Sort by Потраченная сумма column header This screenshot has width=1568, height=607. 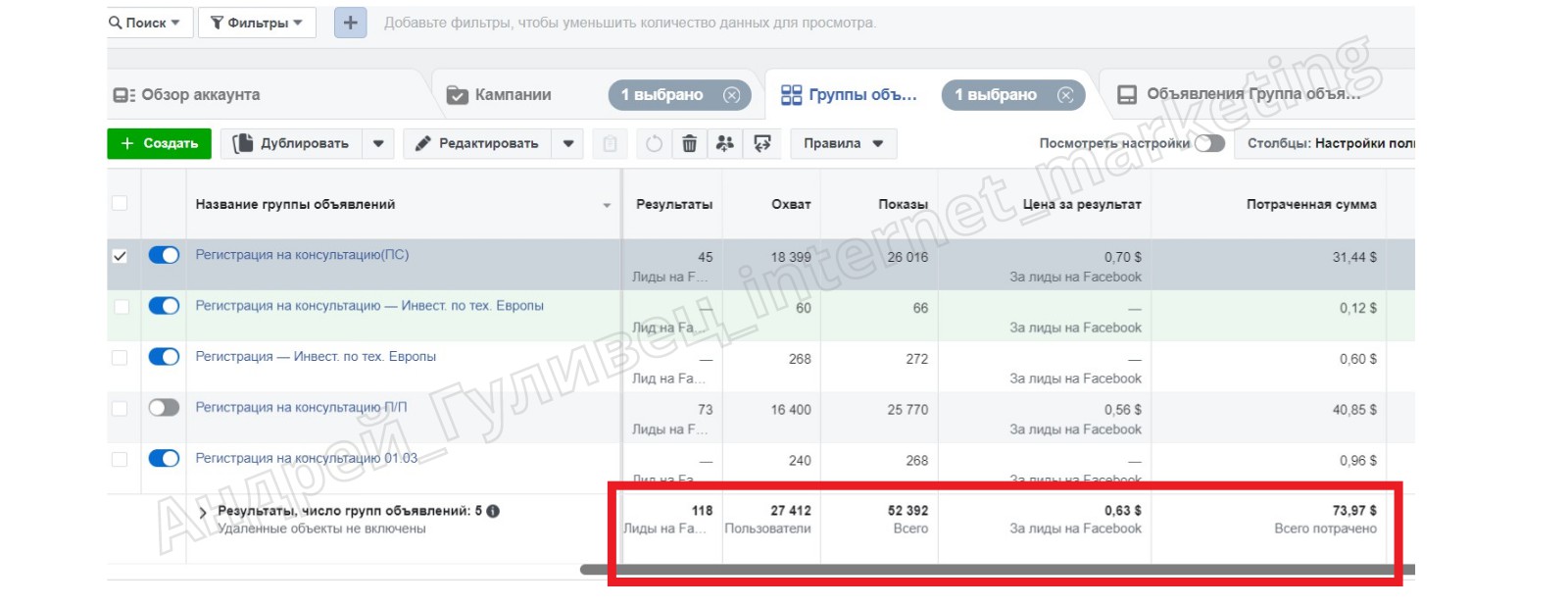pyautogui.click(x=1311, y=204)
